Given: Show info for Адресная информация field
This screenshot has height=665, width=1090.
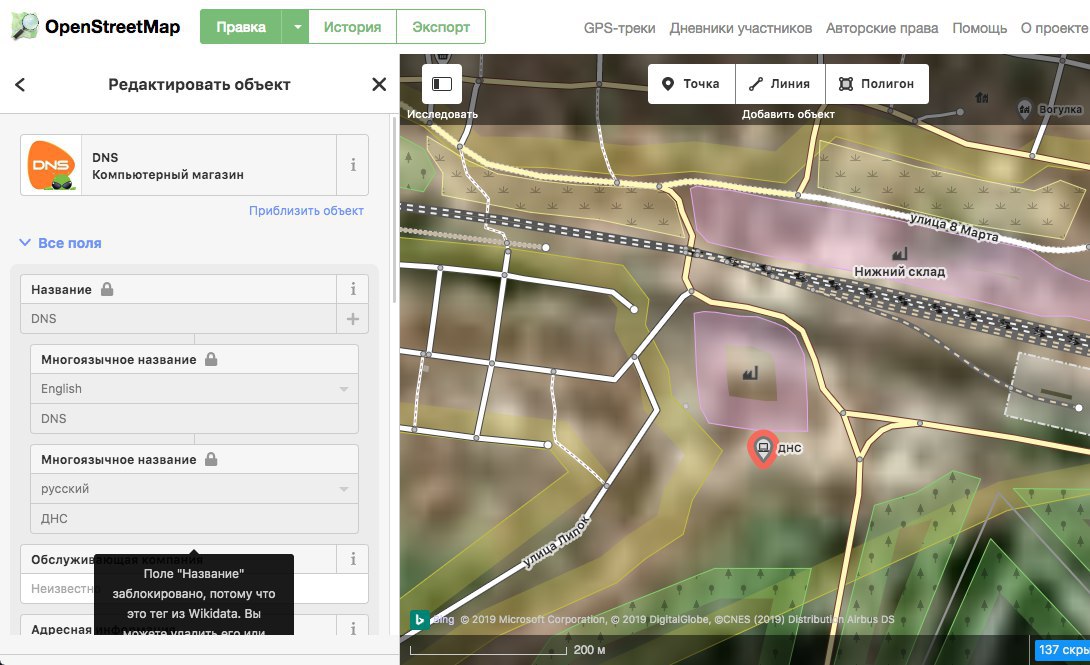Looking at the screenshot, I should click(352, 628).
